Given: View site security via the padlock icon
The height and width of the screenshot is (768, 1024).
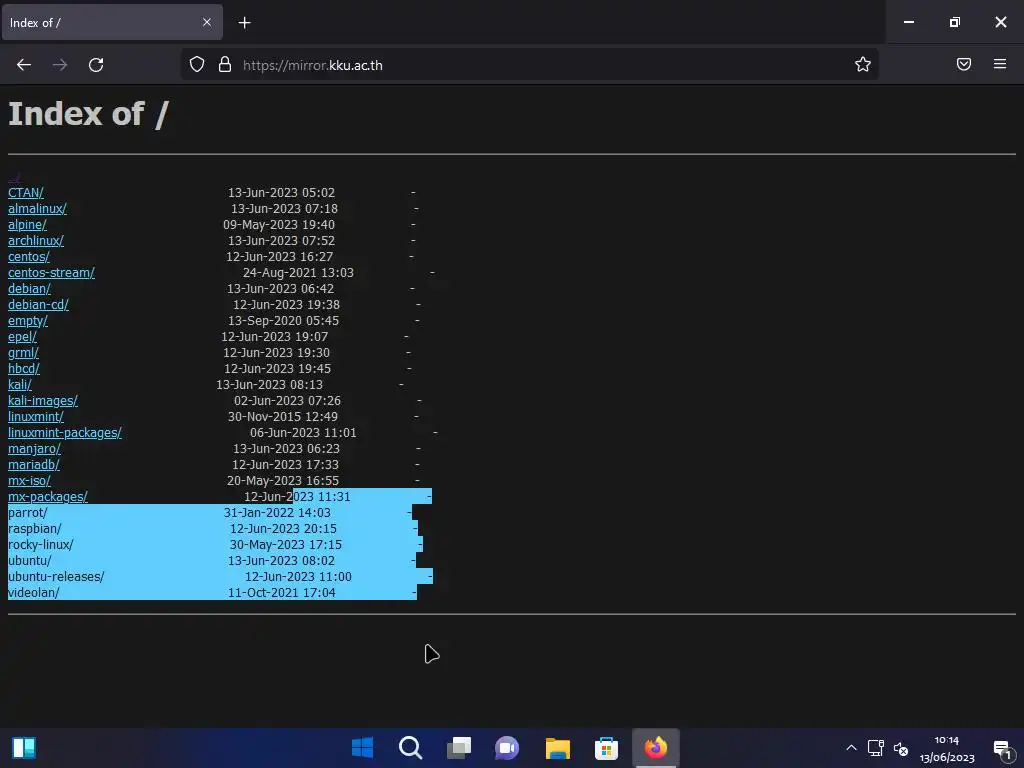Looking at the screenshot, I should coord(225,64).
